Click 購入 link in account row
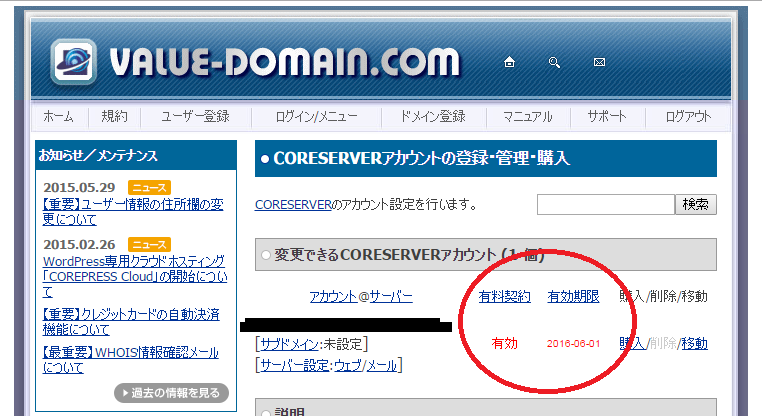 tap(632, 344)
